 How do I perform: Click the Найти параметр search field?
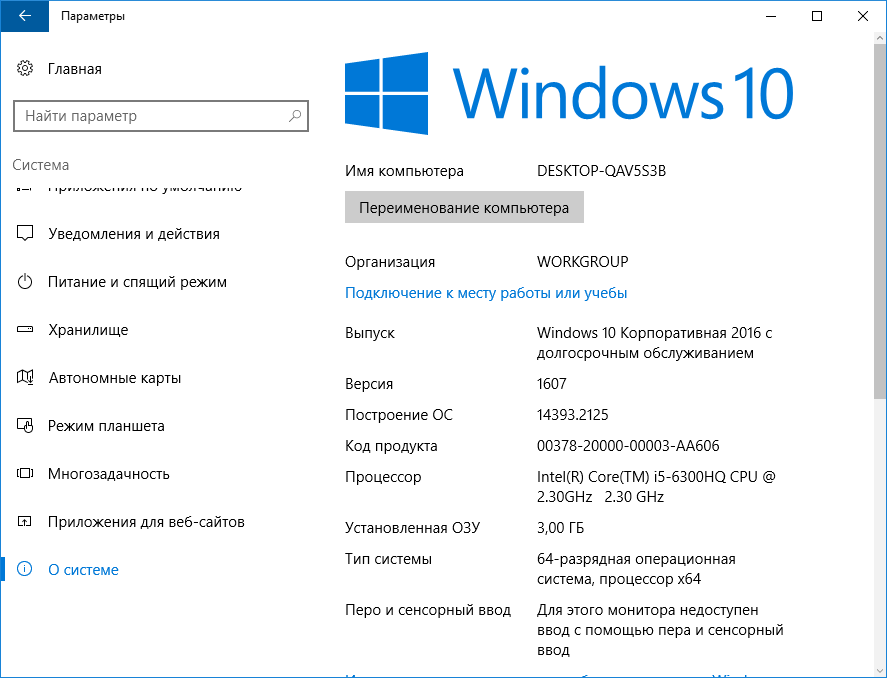150,116
